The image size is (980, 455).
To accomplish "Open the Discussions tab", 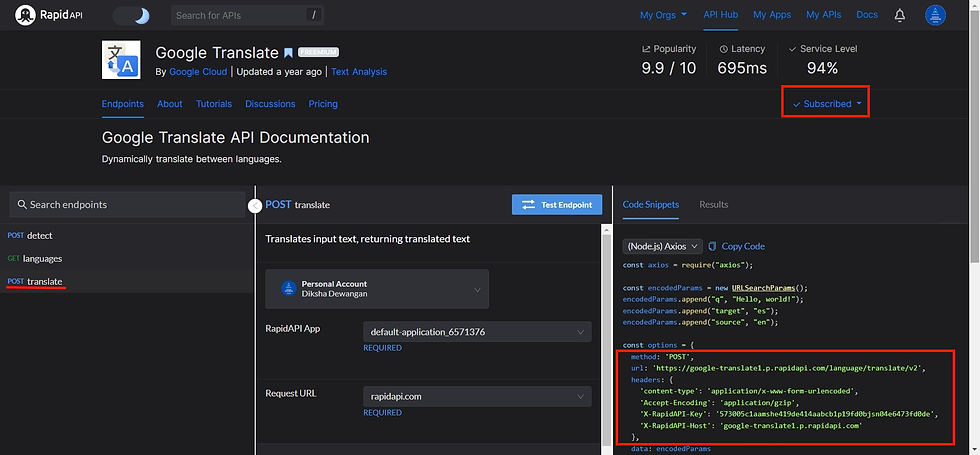I will pos(270,104).
